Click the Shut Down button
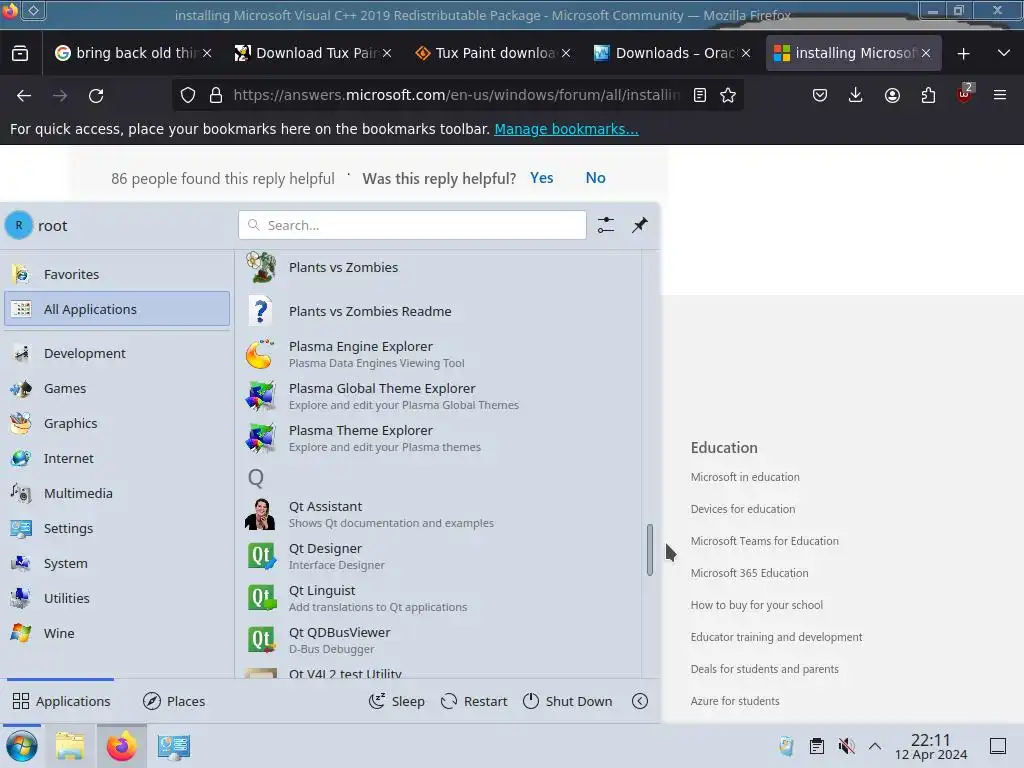This screenshot has width=1024, height=768. click(x=568, y=701)
